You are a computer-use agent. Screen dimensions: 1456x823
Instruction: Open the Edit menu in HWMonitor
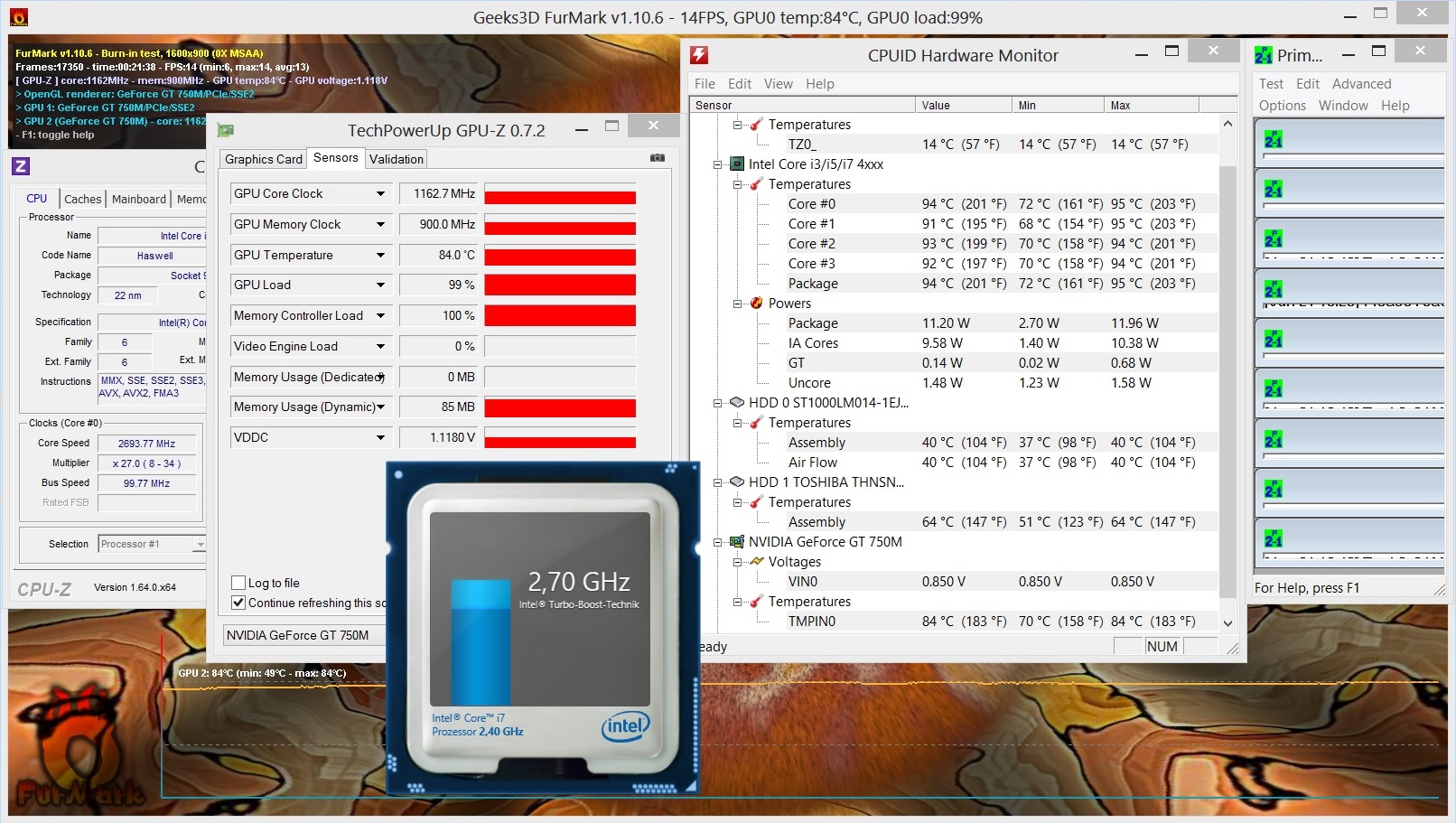[x=740, y=84]
